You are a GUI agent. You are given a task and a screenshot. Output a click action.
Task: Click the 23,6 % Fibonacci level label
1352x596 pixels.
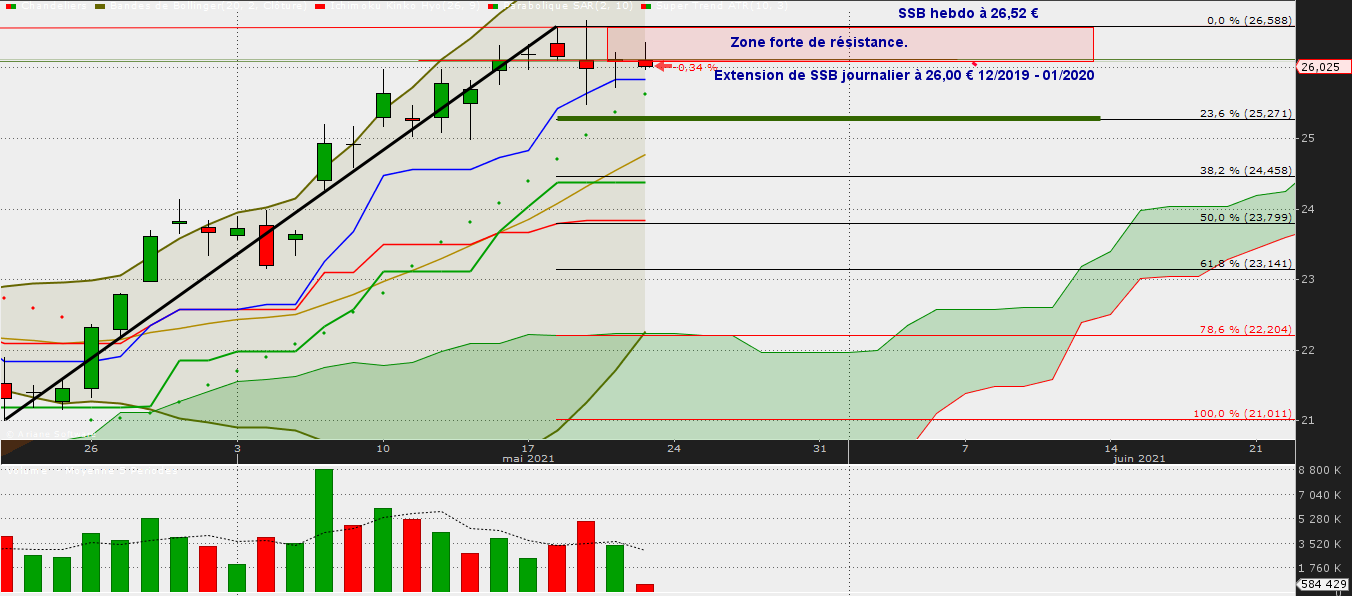pyautogui.click(x=1245, y=114)
